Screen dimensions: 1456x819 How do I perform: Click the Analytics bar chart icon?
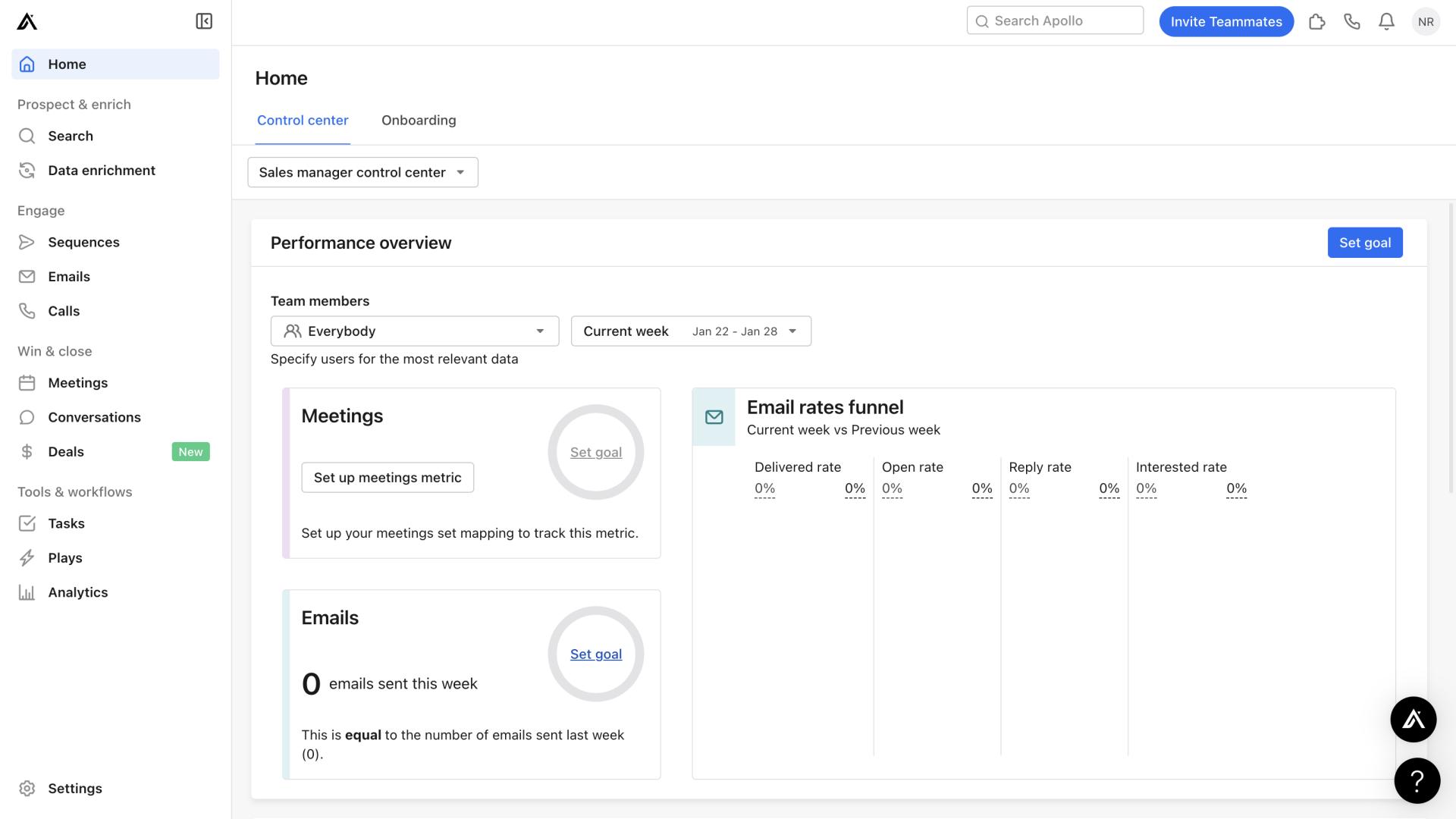(27, 592)
